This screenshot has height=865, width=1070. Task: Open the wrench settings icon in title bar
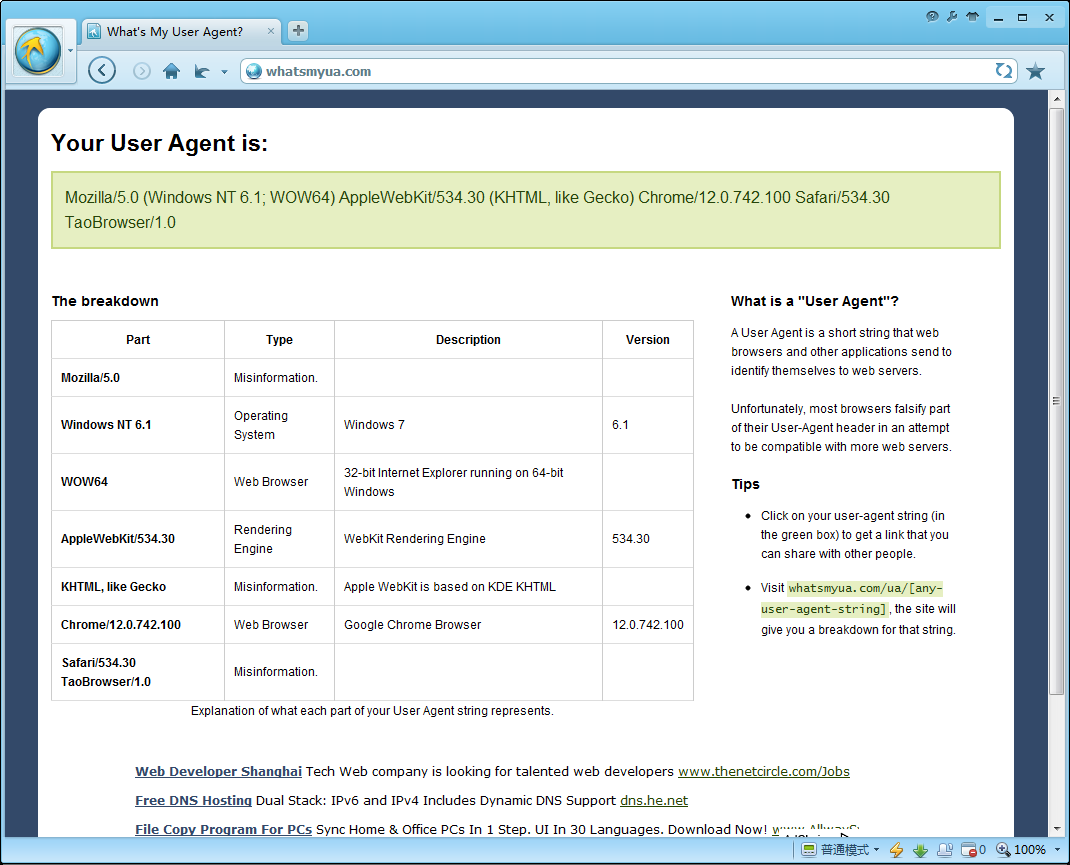[952, 16]
